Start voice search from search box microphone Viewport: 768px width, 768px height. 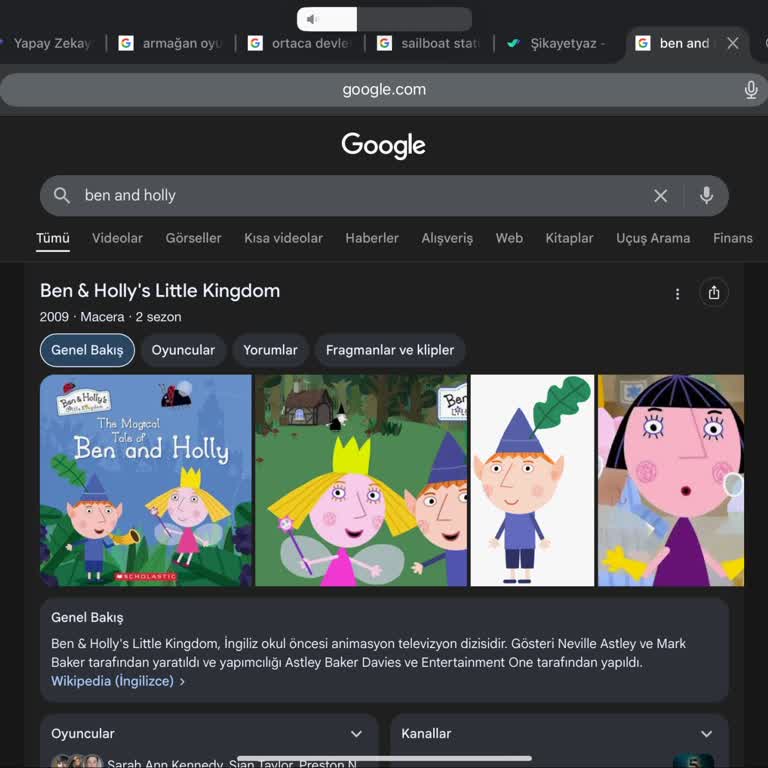[x=706, y=195]
